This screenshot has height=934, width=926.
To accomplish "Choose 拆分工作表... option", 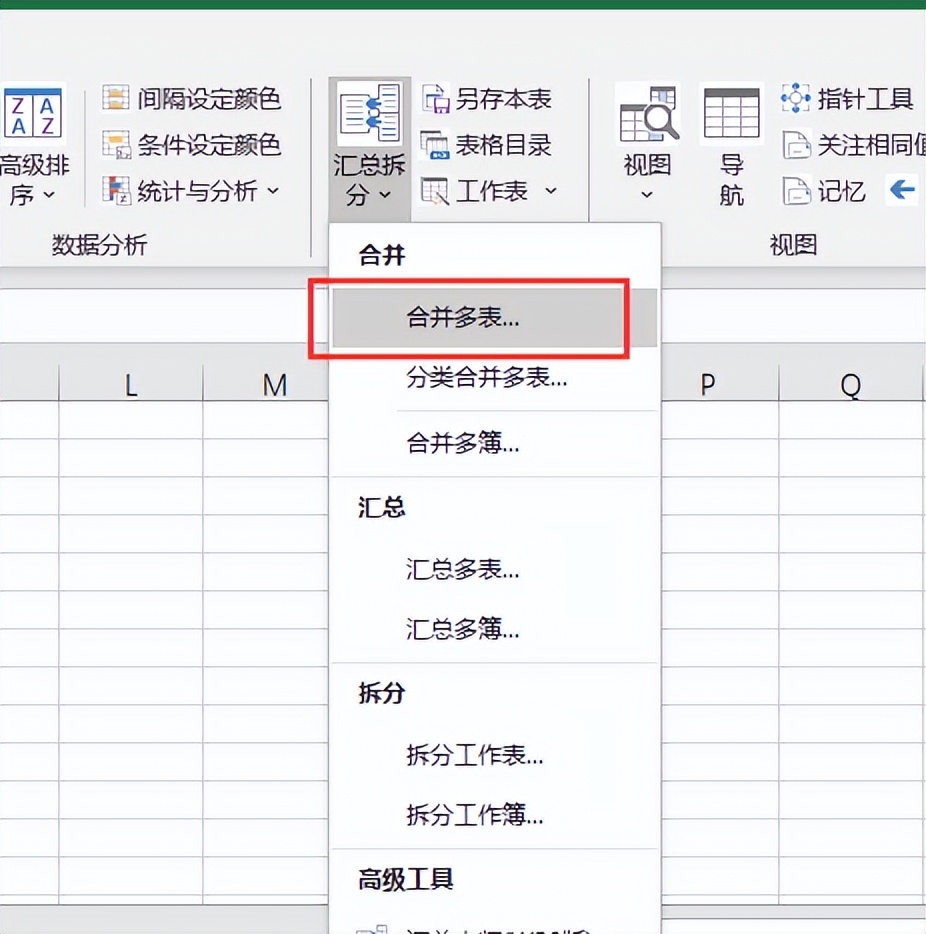I will (x=475, y=755).
